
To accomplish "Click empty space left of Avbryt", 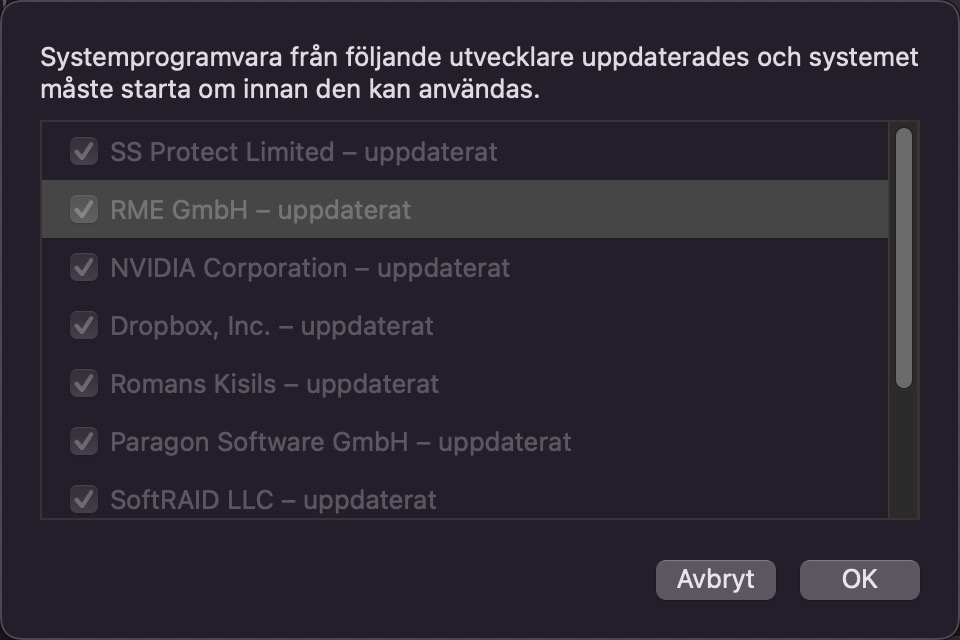I will click(350, 579).
